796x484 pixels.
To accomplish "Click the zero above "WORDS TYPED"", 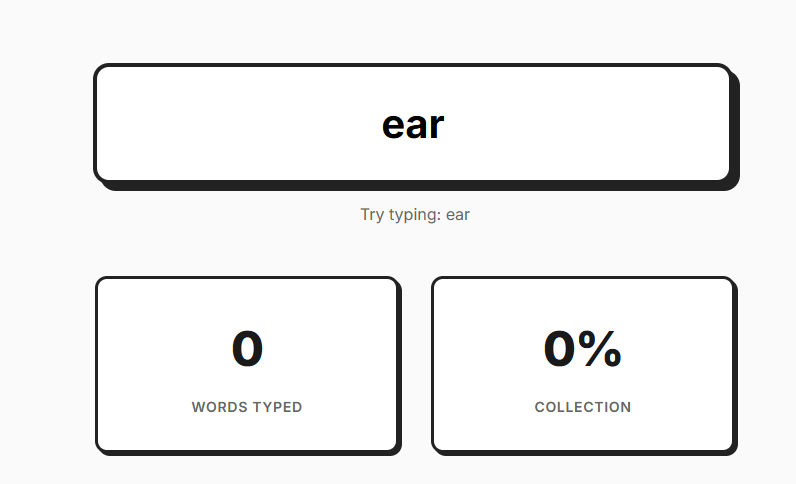I will tap(247, 348).
